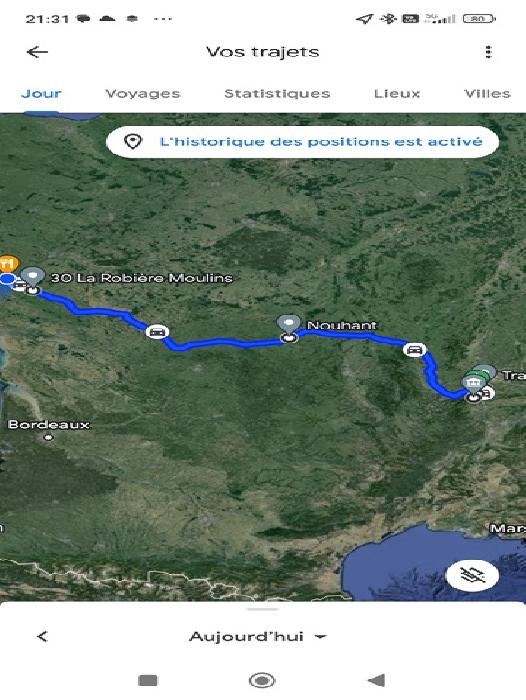Toggle the satellite layer button on map
526x700 pixels.
(473, 575)
